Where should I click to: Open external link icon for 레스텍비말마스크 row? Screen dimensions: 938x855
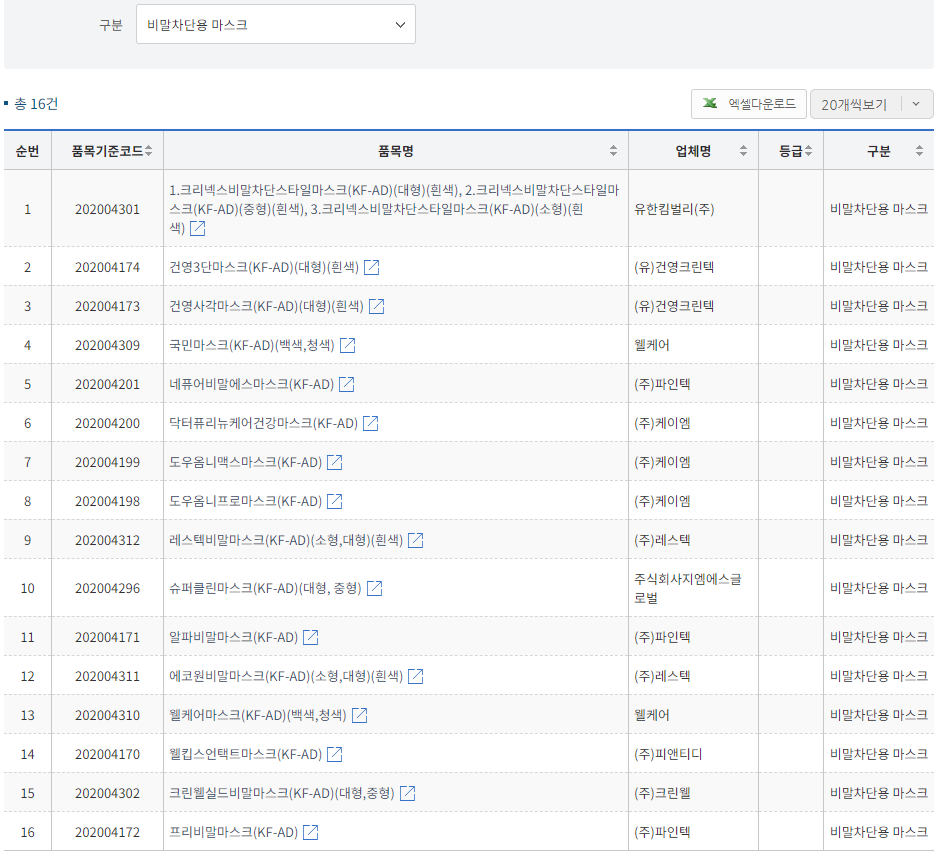[x=416, y=540]
